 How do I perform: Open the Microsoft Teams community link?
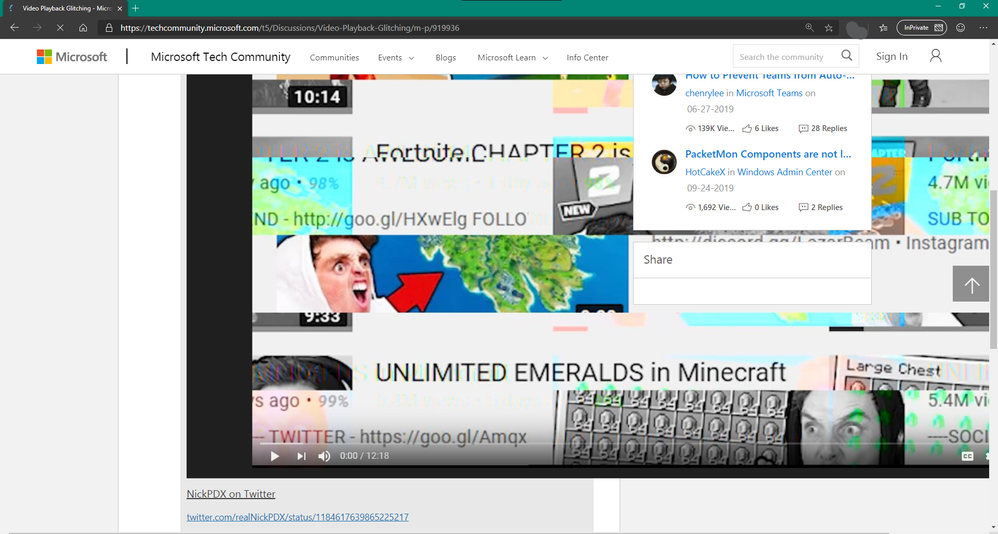tap(769, 93)
